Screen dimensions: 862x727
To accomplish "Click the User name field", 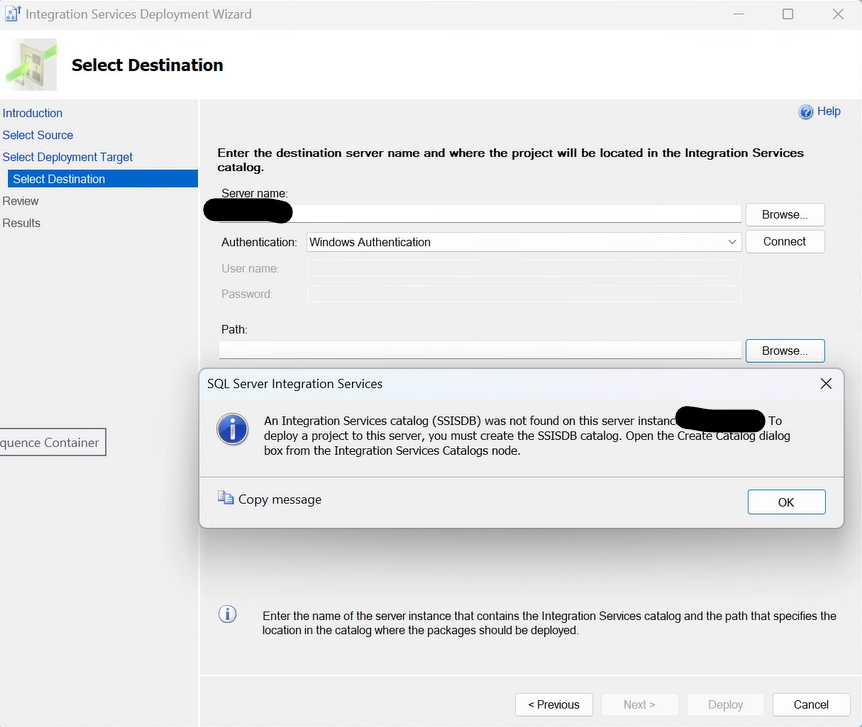I will 523,268.
